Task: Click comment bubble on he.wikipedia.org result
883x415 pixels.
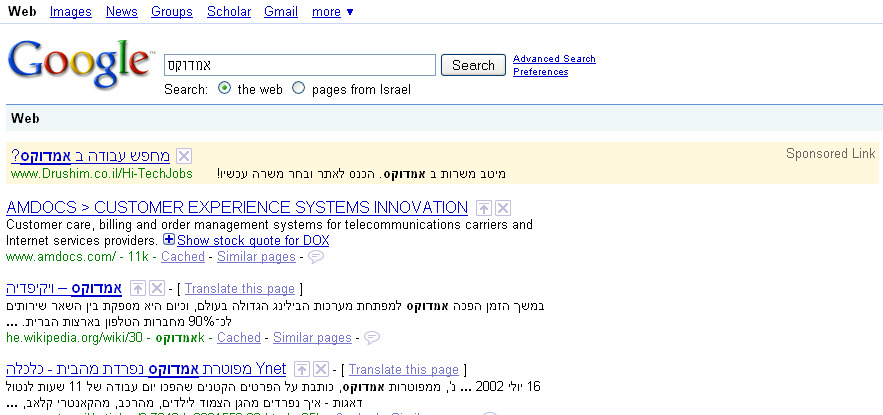Action: pos(372,338)
